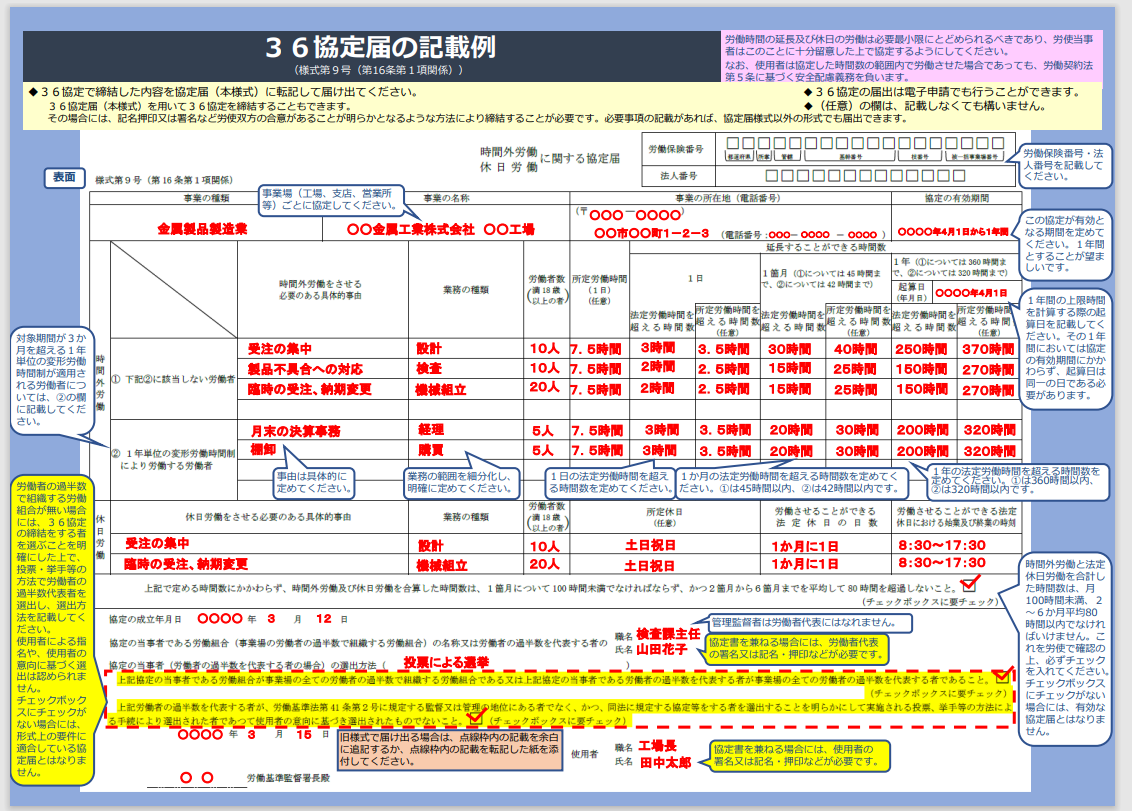1132x811 pixels.
Task: Click the 40時間 monthly value
Action: [x=856, y=349]
